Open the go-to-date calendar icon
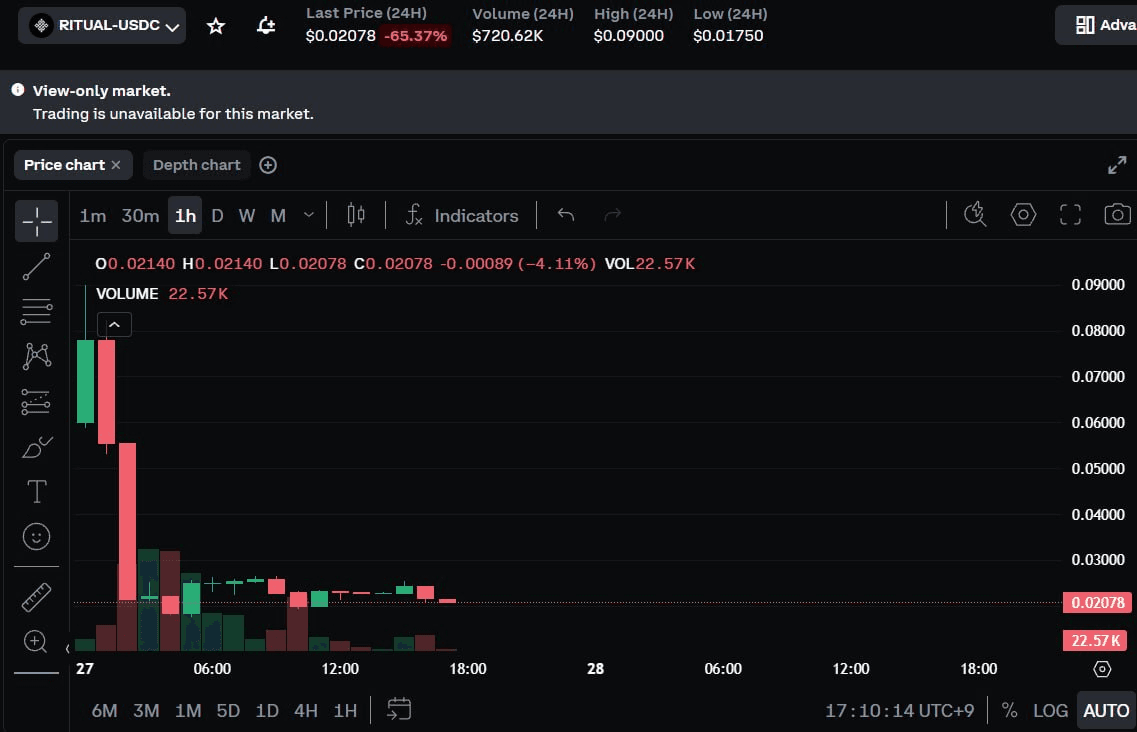This screenshot has width=1137, height=732. point(399,710)
